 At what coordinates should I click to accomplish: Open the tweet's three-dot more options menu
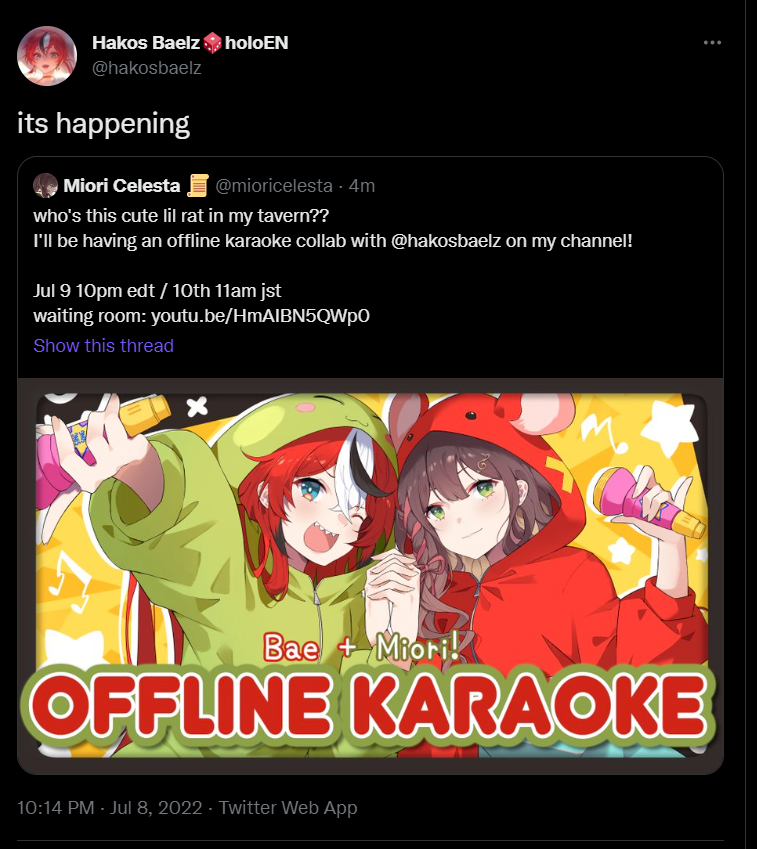point(712,43)
